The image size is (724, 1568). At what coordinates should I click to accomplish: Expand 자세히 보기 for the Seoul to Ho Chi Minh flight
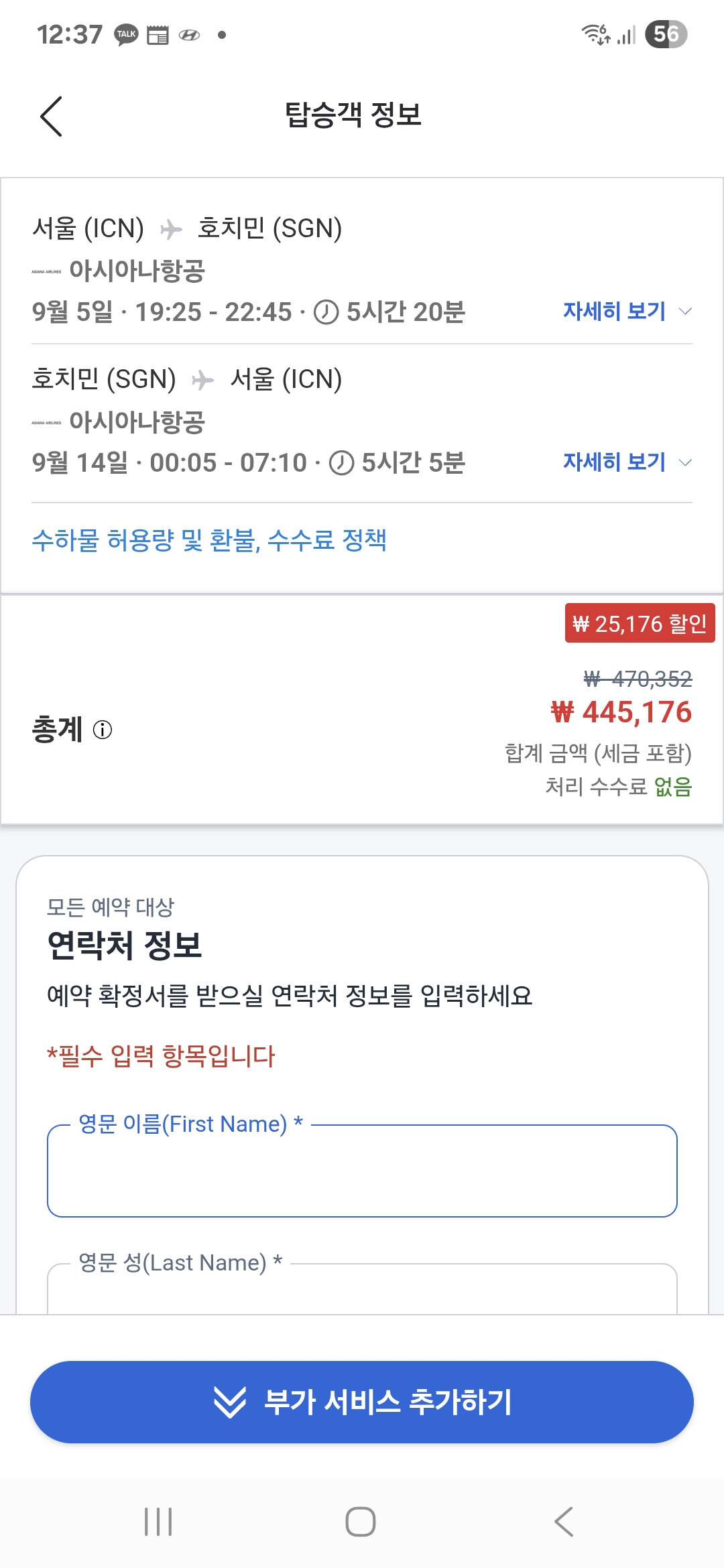pyautogui.click(x=626, y=311)
